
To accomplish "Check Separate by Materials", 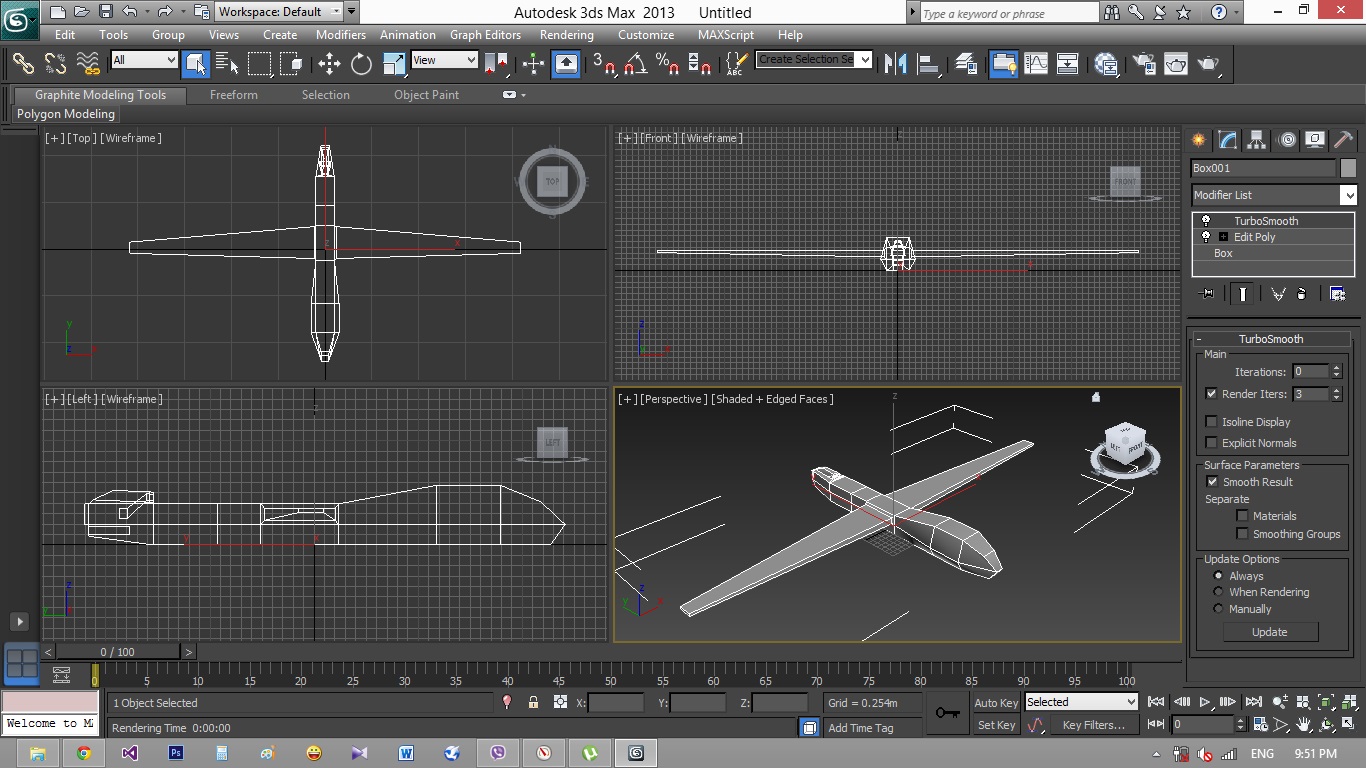I will [x=1243, y=516].
